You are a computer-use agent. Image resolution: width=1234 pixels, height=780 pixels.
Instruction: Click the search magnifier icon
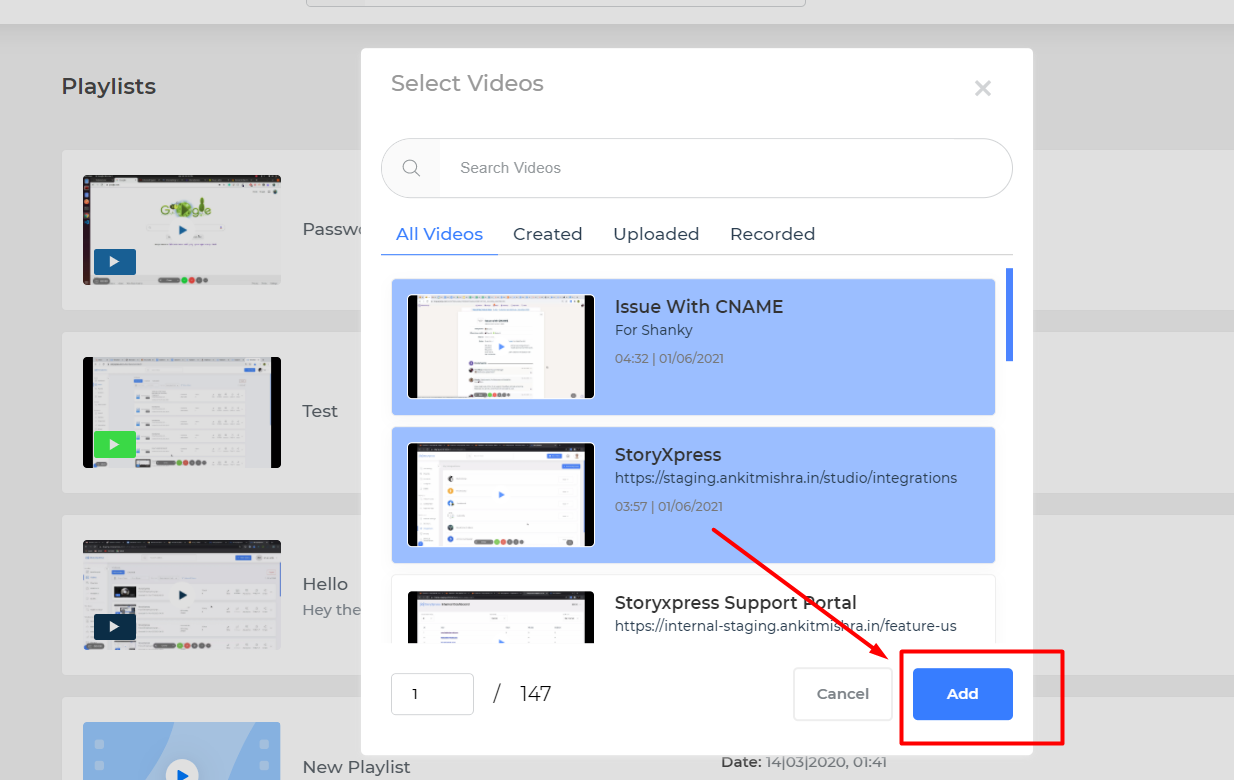(x=411, y=168)
